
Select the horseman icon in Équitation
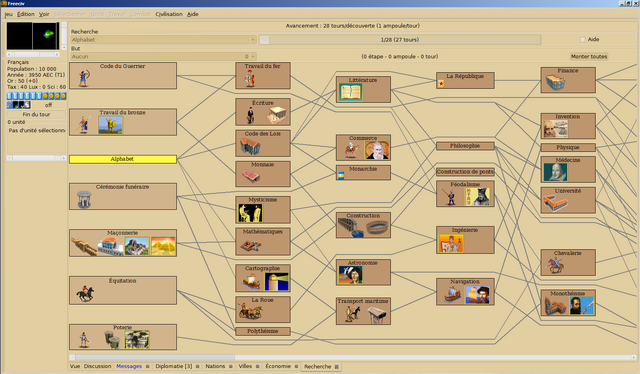85,294
